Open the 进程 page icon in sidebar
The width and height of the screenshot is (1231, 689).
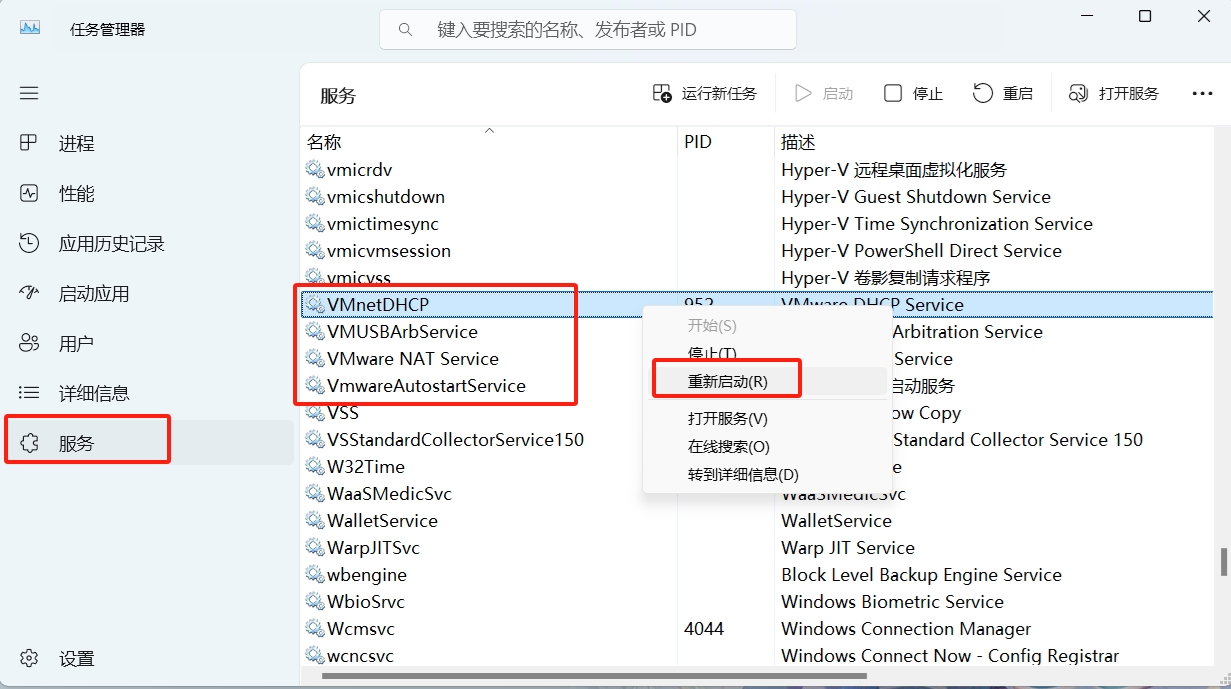coord(29,143)
